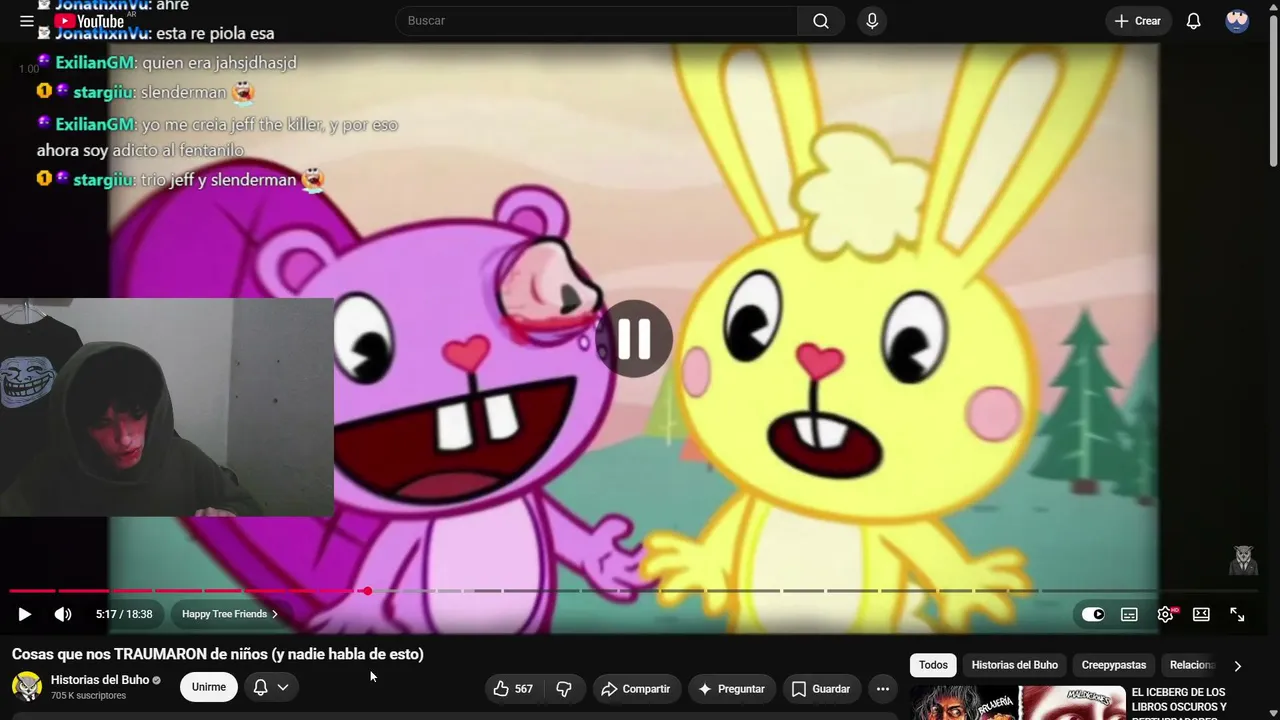Open the more actions three-dot menu
Image resolution: width=1280 pixels, height=720 pixels.
click(x=882, y=688)
